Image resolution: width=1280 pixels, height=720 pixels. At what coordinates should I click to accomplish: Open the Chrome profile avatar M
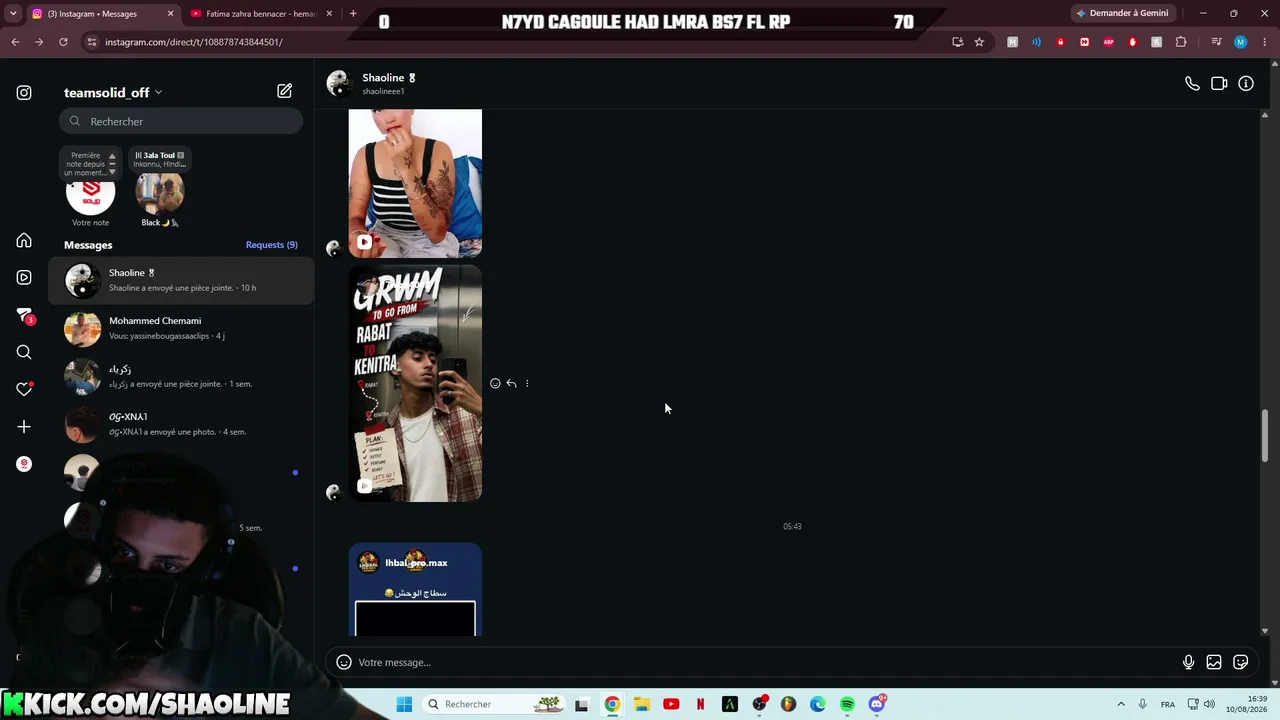point(1240,42)
